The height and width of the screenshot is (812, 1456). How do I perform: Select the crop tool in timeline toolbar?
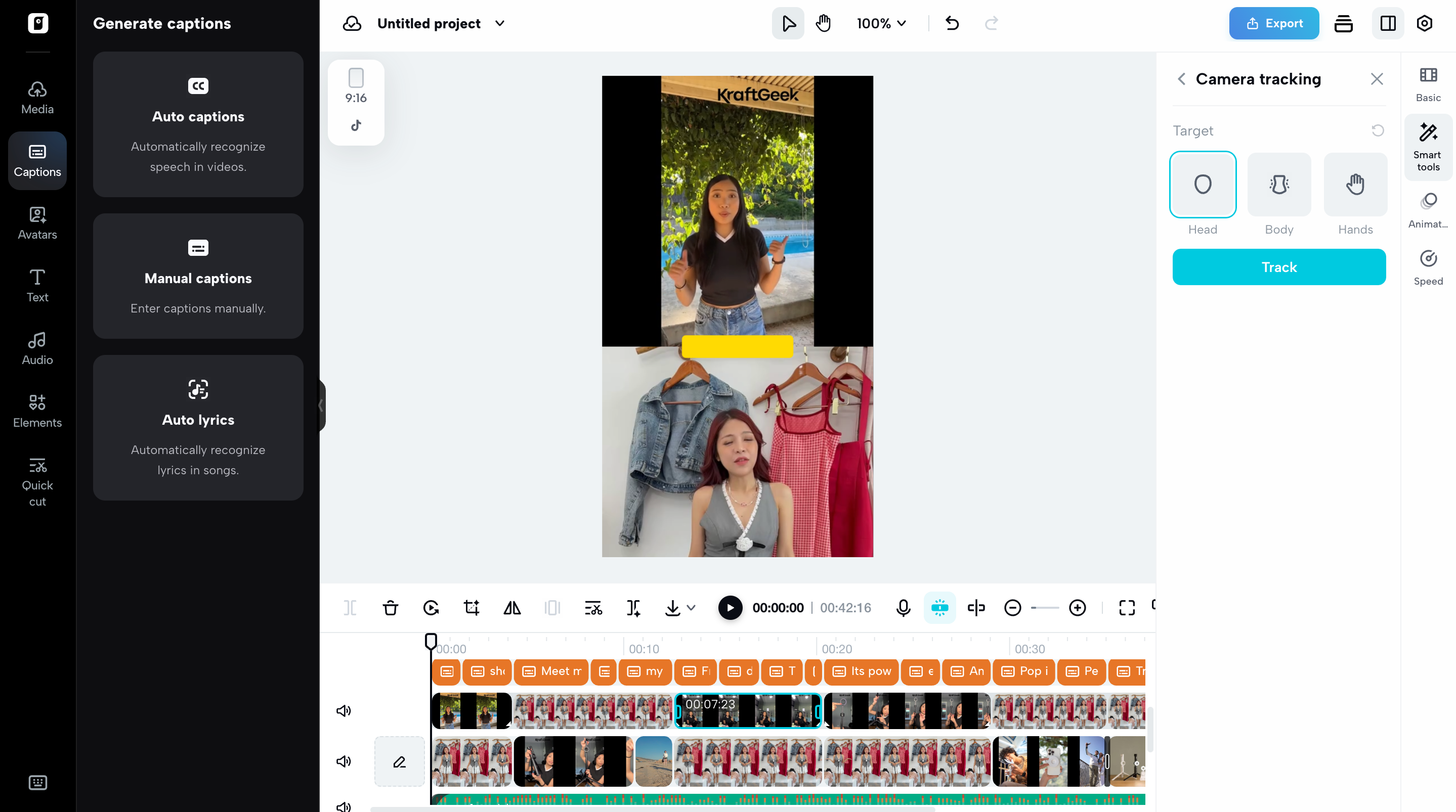pyautogui.click(x=472, y=608)
